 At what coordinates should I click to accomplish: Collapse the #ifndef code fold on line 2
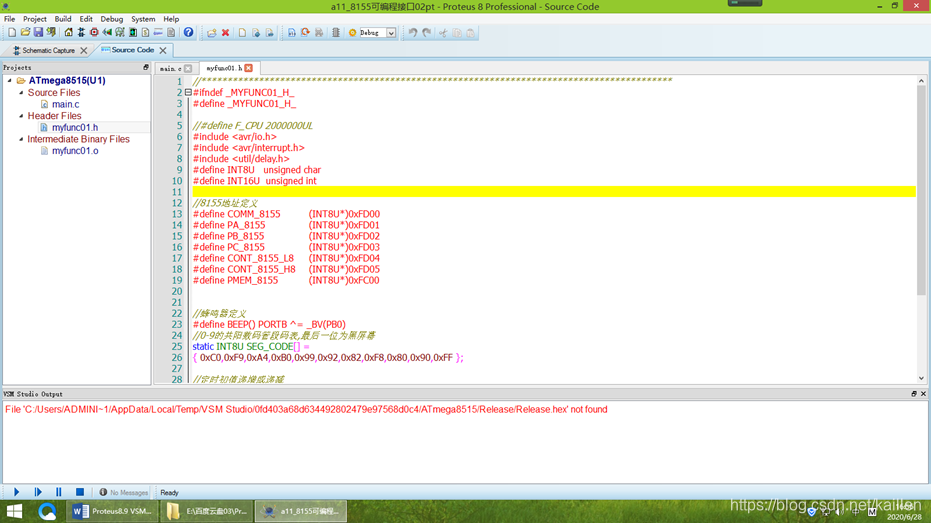click(x=188, y=93)
